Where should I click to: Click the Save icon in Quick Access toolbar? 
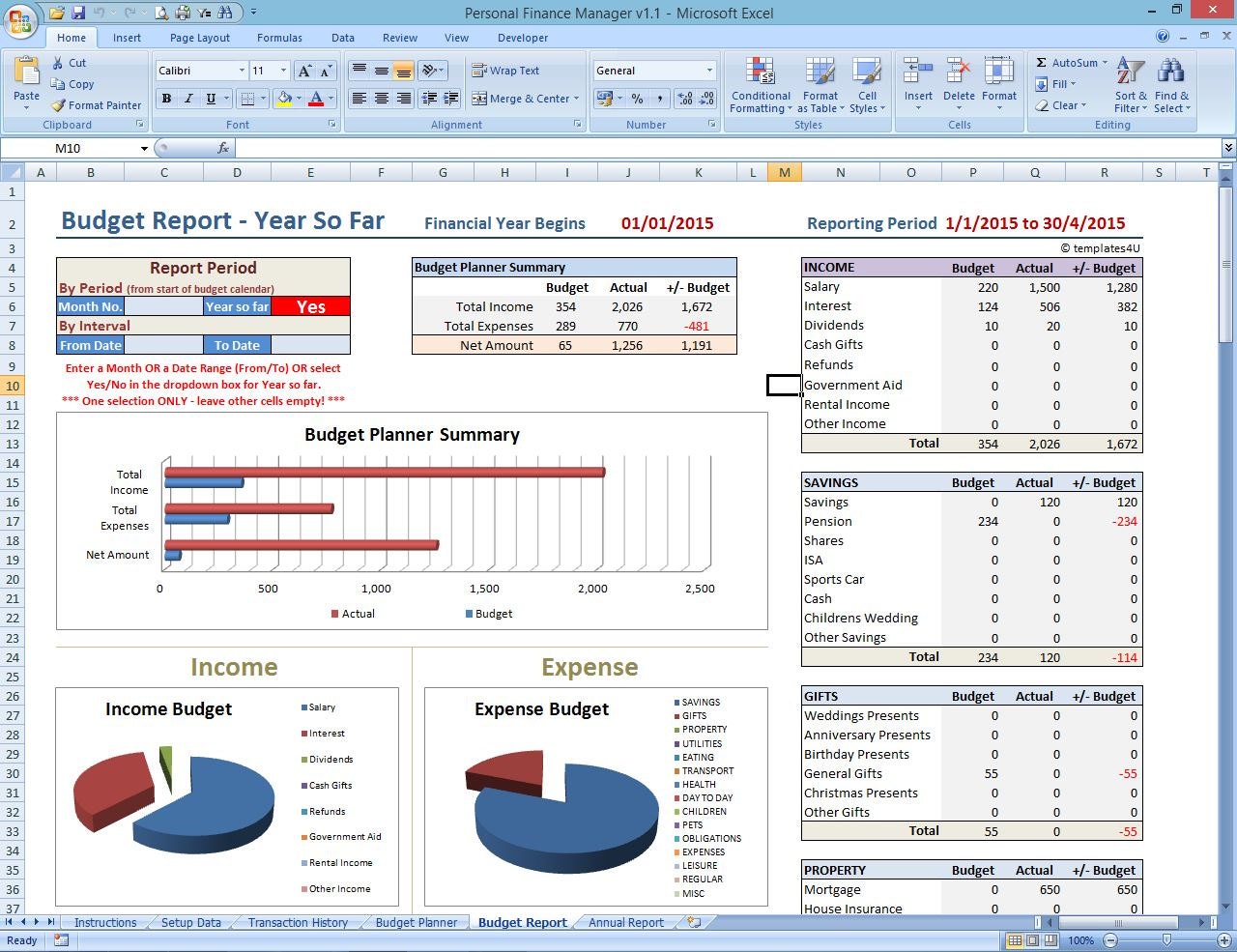[78, 13]
